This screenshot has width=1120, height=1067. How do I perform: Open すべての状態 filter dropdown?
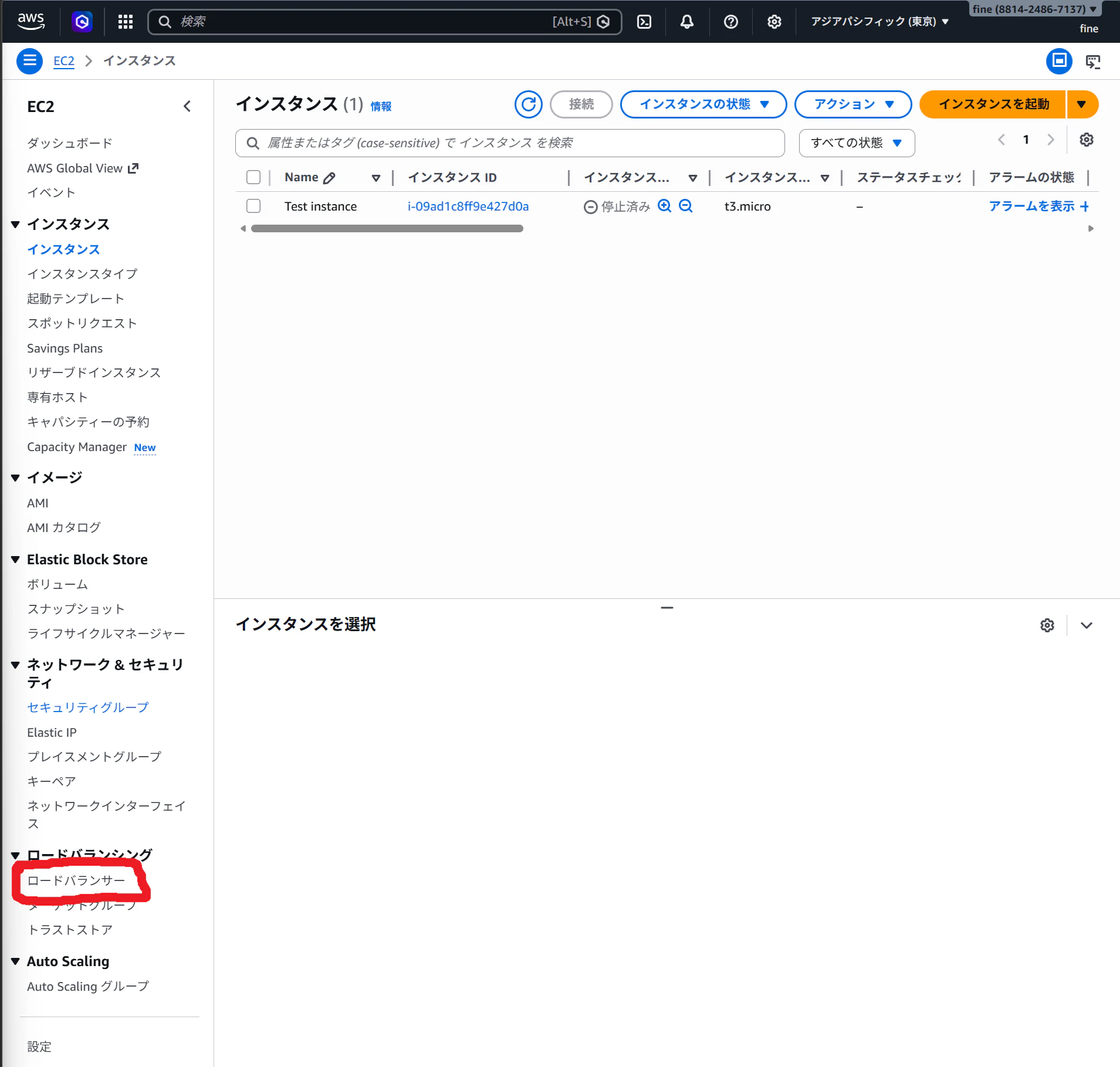pyautogui.click(x=857, y=143)
